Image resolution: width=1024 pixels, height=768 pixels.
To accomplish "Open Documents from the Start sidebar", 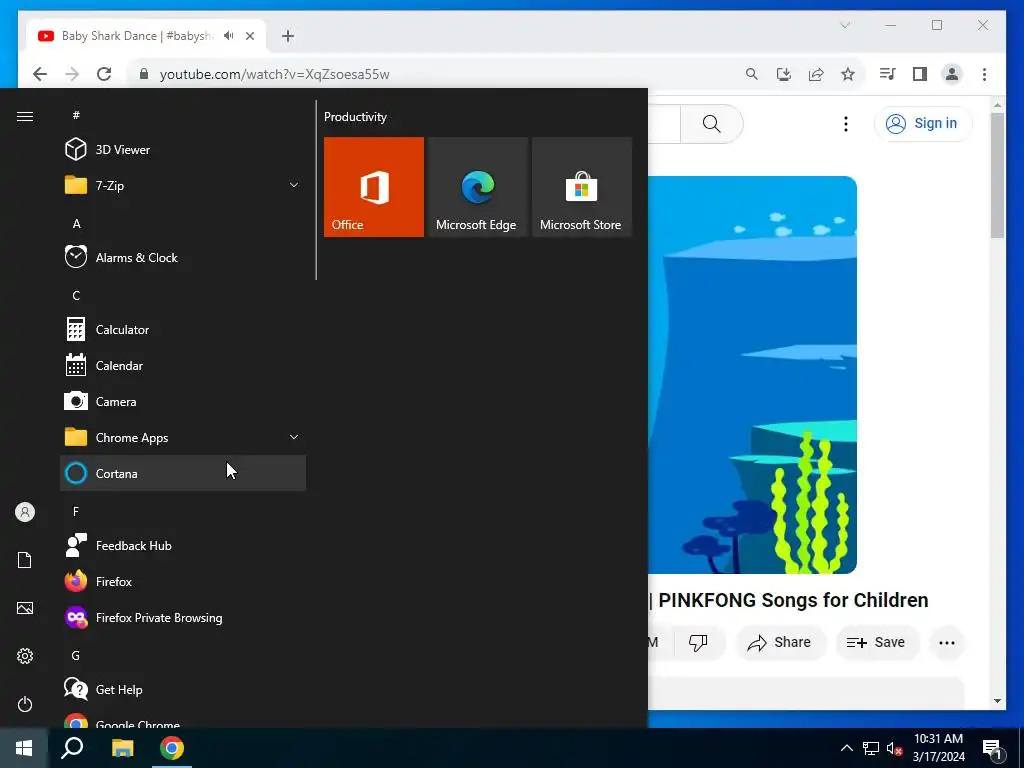I will tap(25, 560).
